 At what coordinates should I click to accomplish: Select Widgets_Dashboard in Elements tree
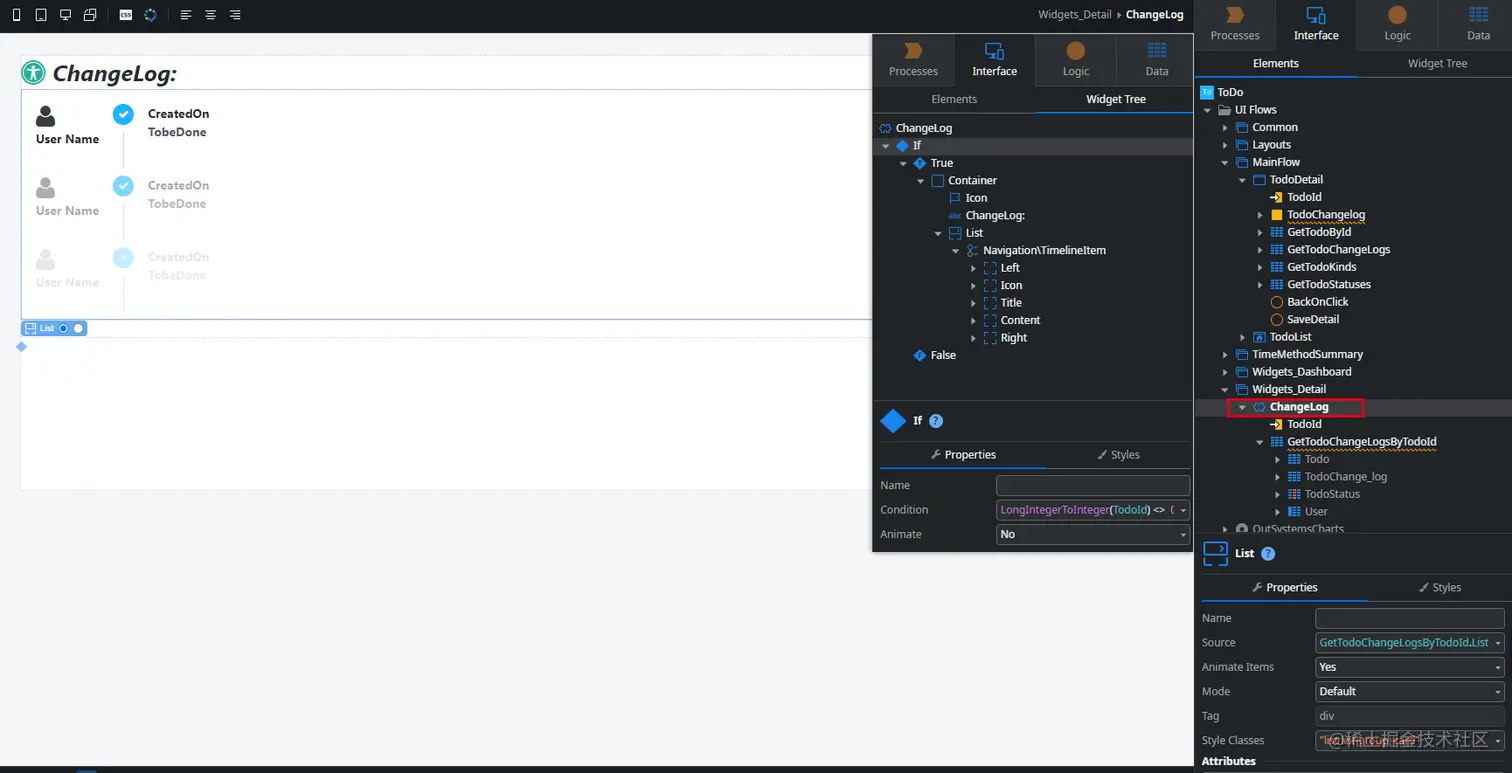coord(1302,372)
